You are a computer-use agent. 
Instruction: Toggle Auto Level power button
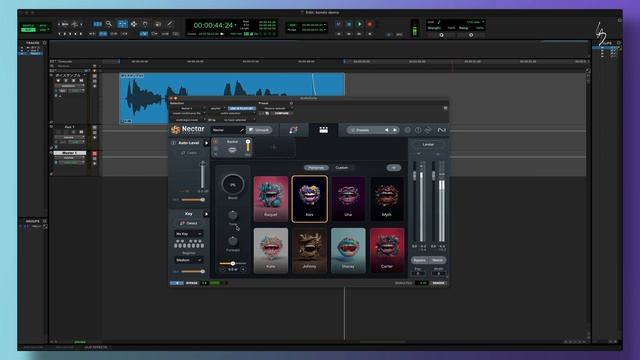coord(173,143)
